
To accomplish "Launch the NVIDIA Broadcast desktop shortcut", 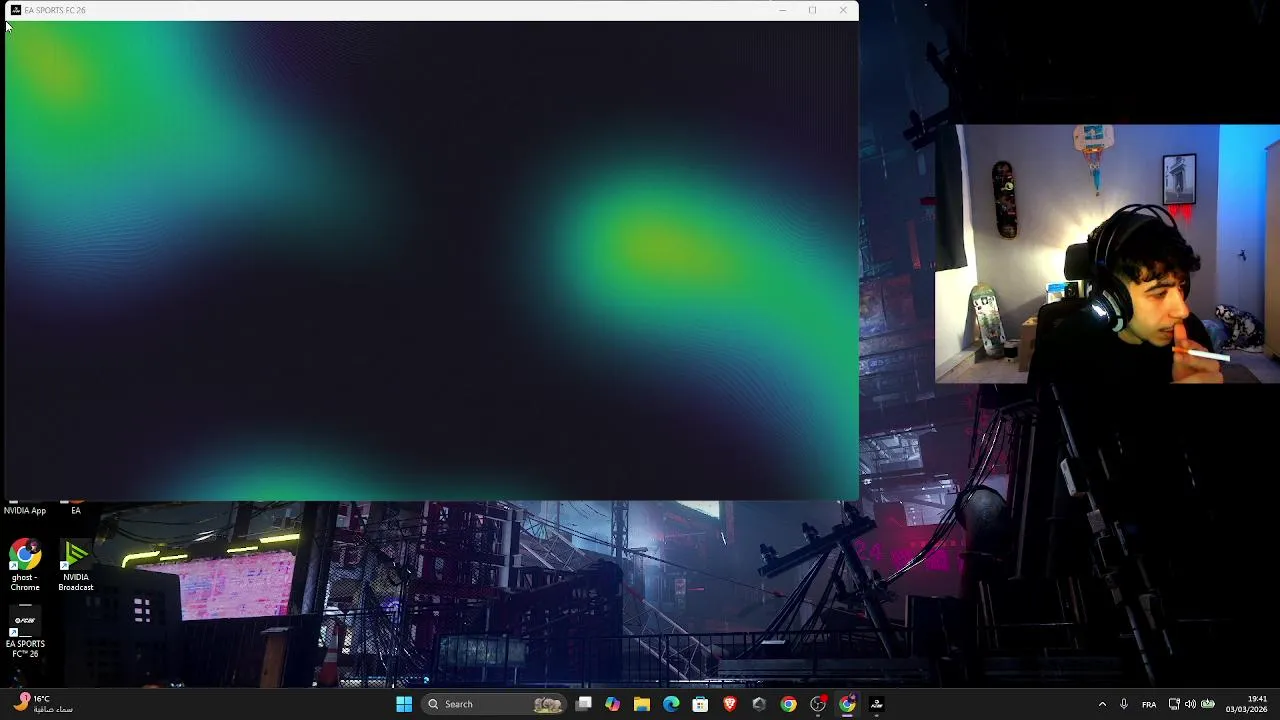I will click(x=76, y=565).
